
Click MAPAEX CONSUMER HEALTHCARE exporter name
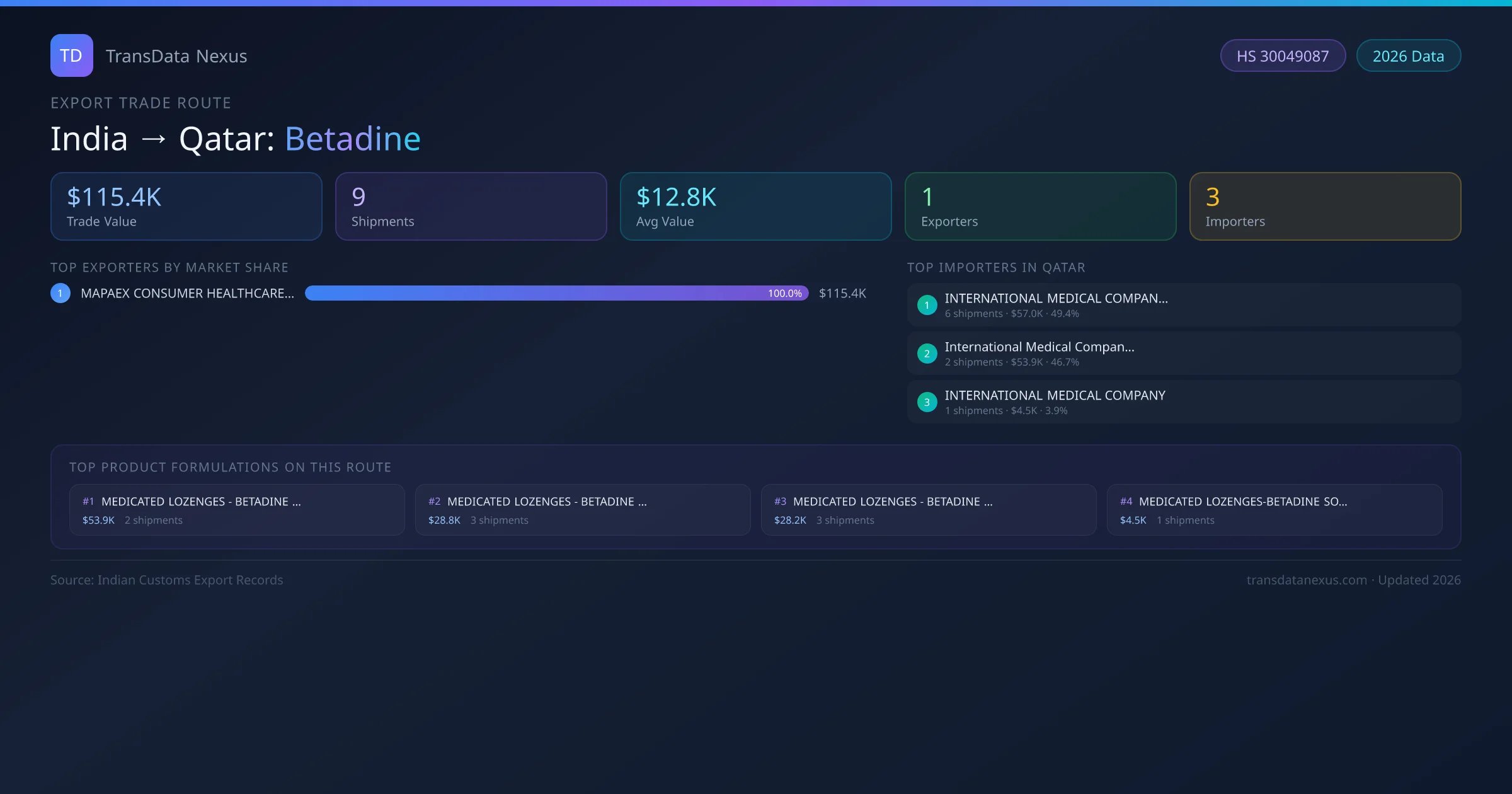point(187,294)
